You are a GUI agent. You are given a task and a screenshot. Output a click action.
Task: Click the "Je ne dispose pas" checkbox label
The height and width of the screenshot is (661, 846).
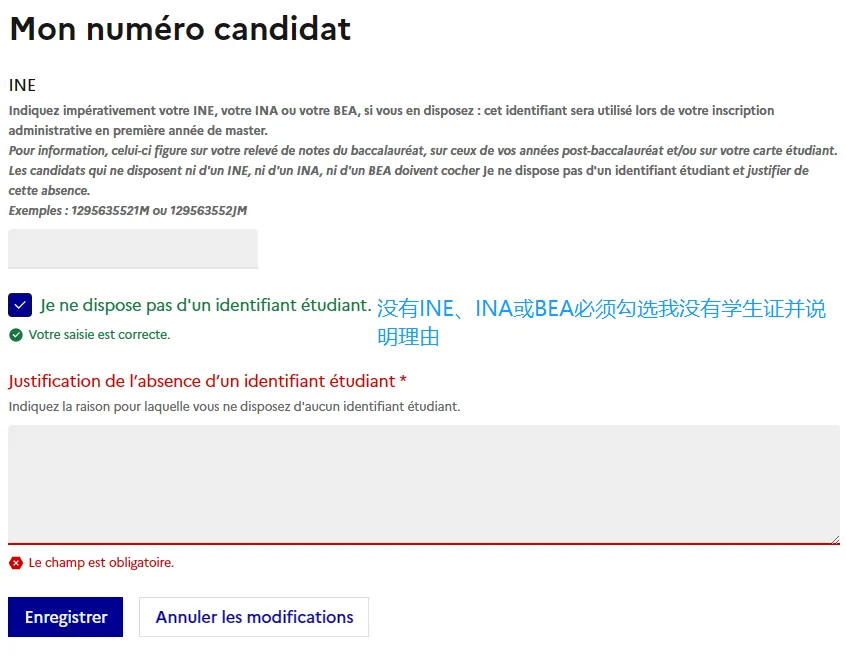(206, 305)
